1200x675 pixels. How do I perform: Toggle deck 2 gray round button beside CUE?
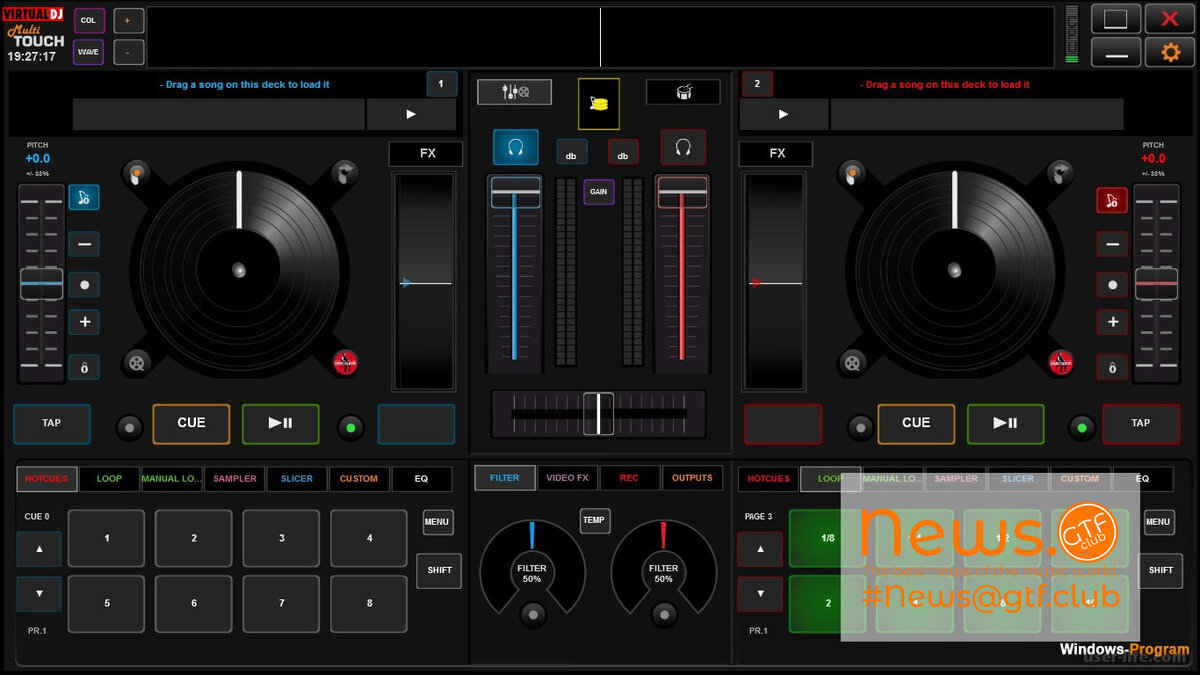point(860,428)
